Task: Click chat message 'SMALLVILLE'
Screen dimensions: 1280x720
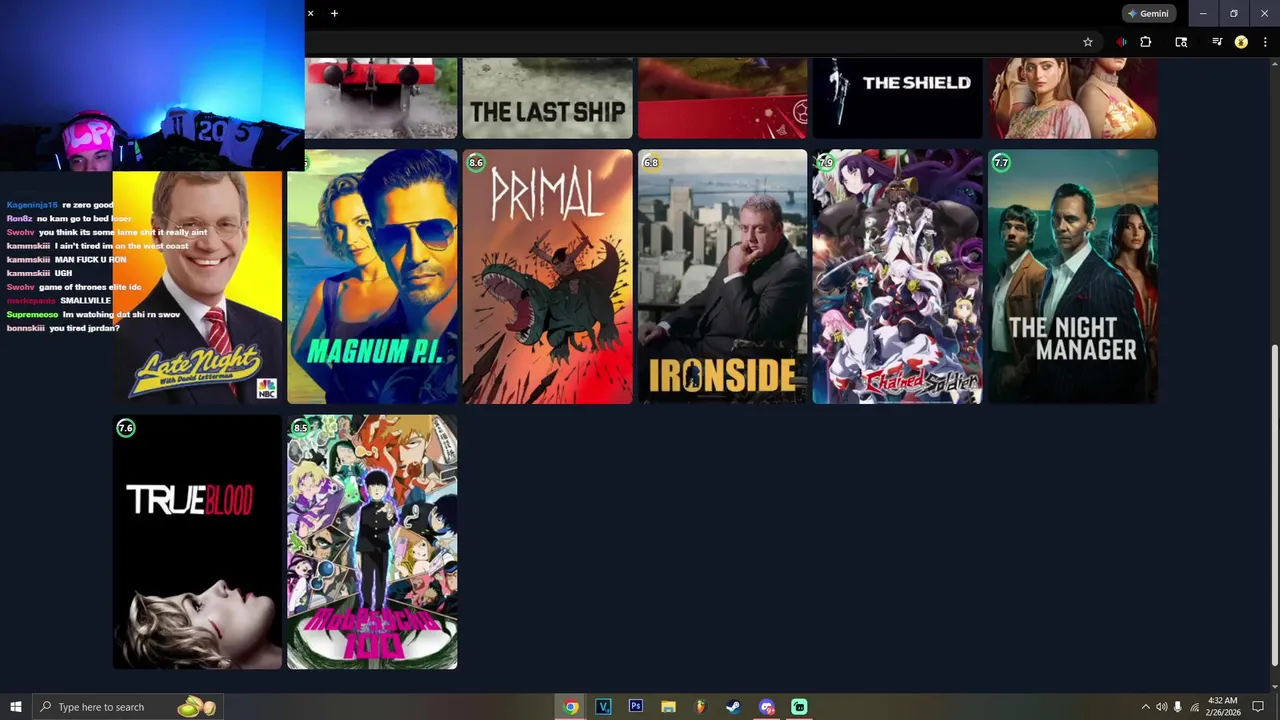Action: pyautogui.click(x=86, y=301)
